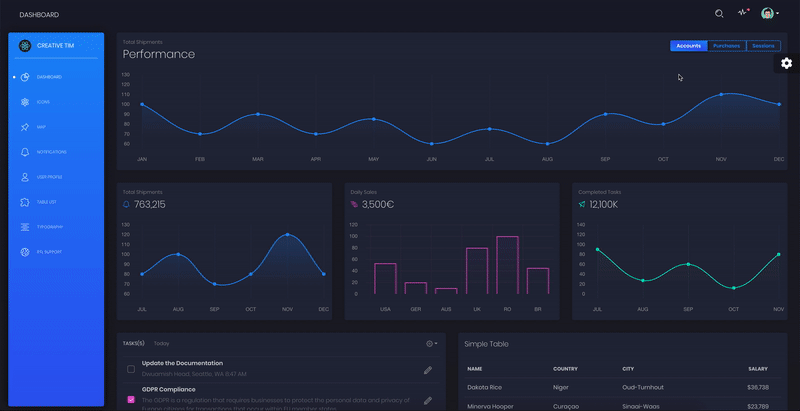
Task: Click the SALARY column header
Action: click(x=758, y=369)
